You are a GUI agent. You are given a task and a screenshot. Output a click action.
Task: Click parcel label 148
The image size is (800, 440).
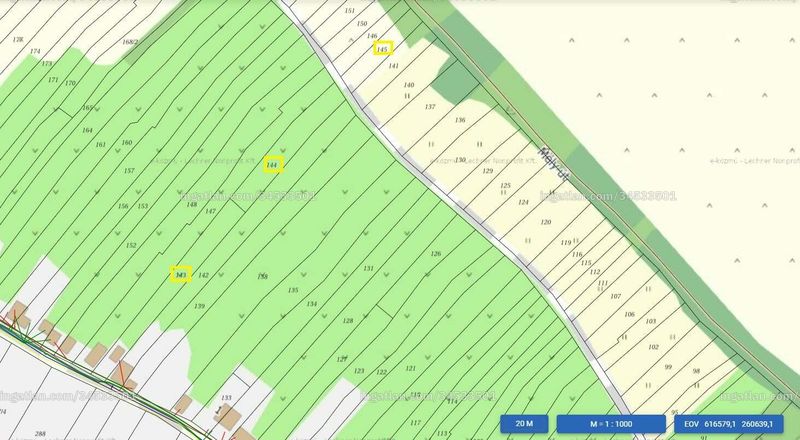coord(192,204)
